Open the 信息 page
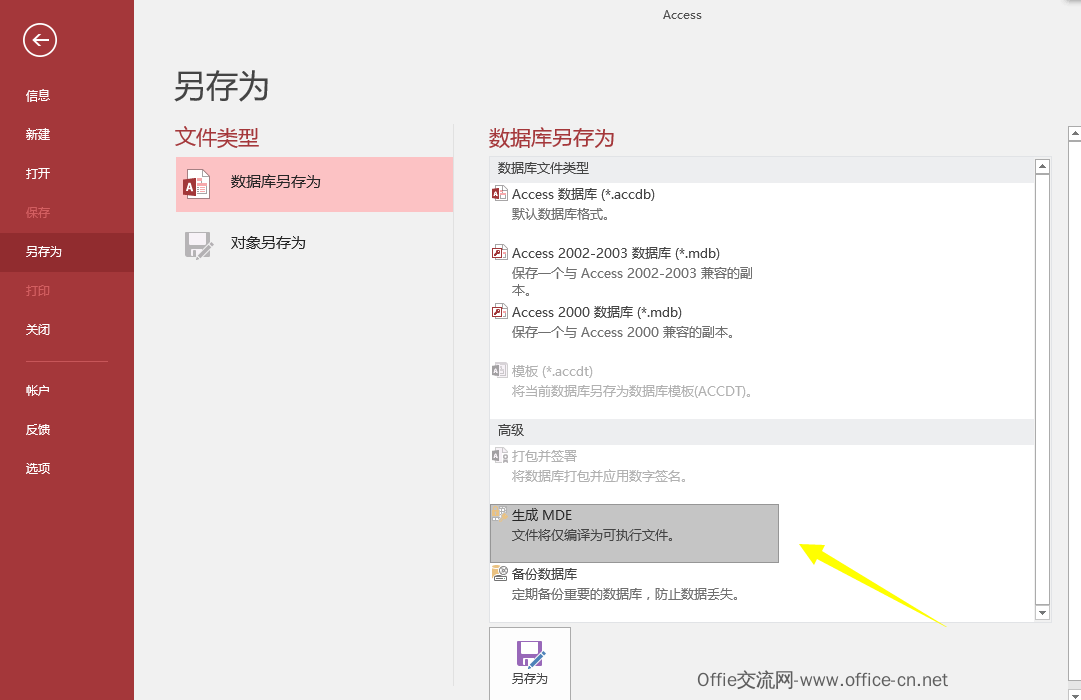Screen dimensions: 1081x700 pos(67,96)
